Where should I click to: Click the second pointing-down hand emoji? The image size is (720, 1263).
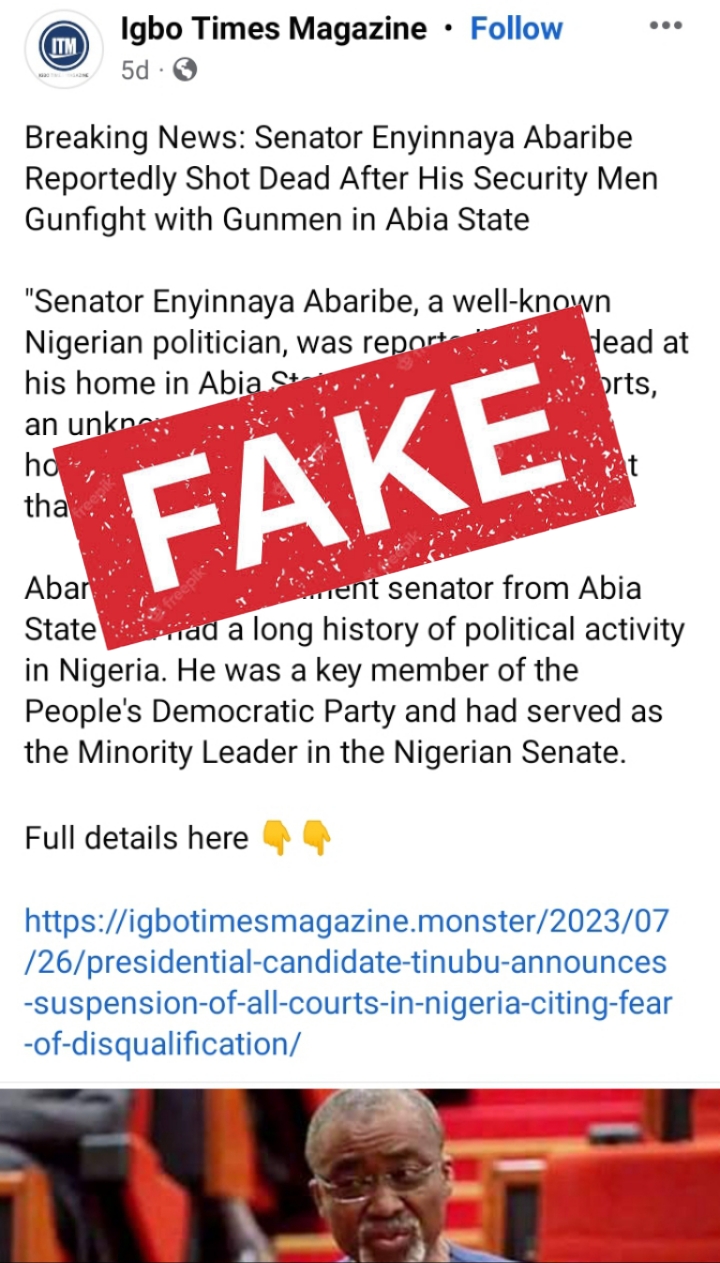click(x=316, y=838)
